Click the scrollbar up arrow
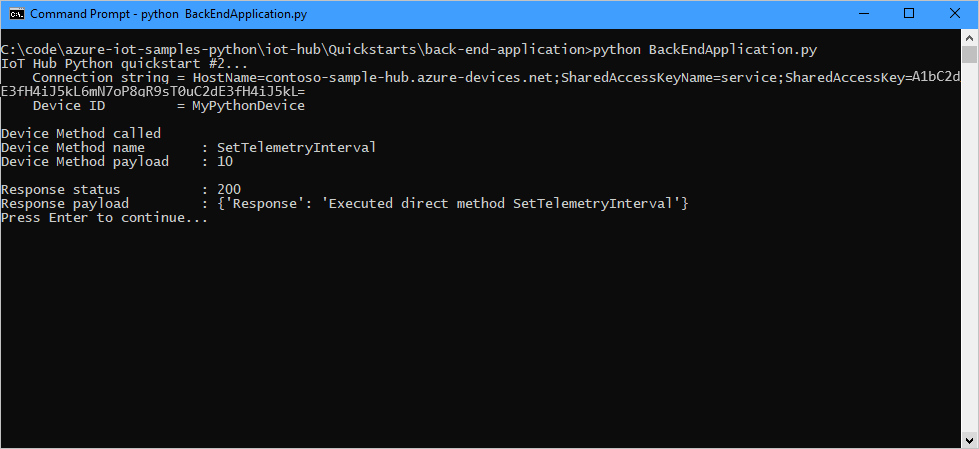The width and height of the screenshot is (979, 449). point(969,38)
